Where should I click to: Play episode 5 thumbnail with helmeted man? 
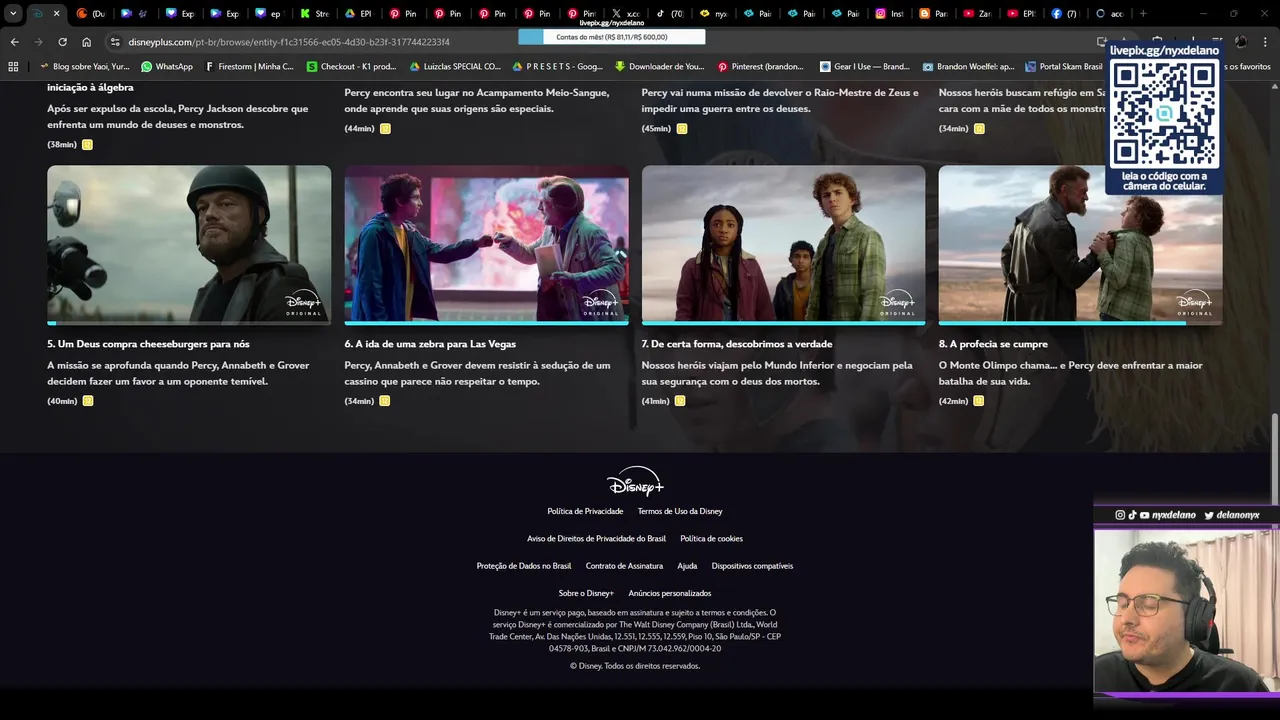189,244
